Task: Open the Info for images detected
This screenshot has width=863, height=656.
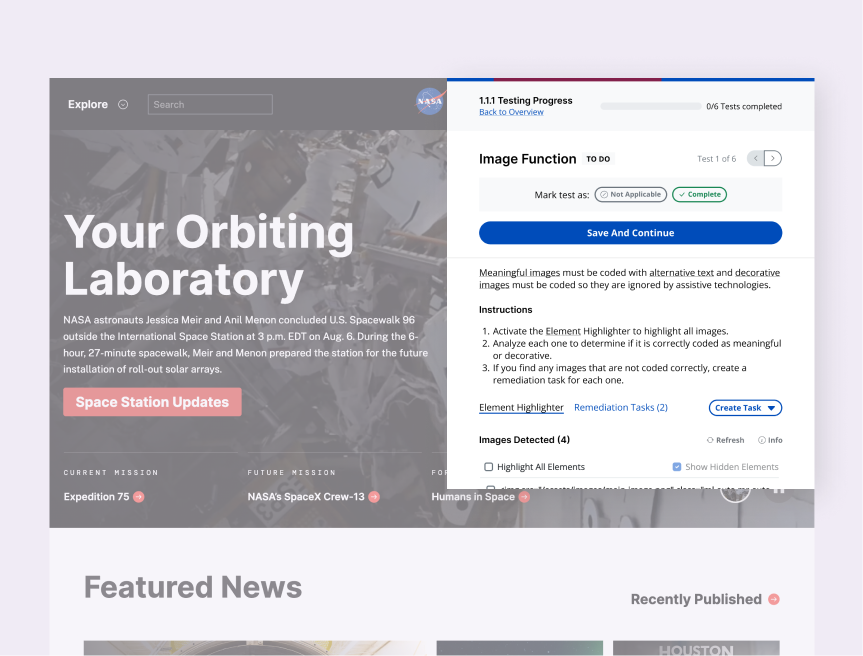Action: (x=770, y=440)
